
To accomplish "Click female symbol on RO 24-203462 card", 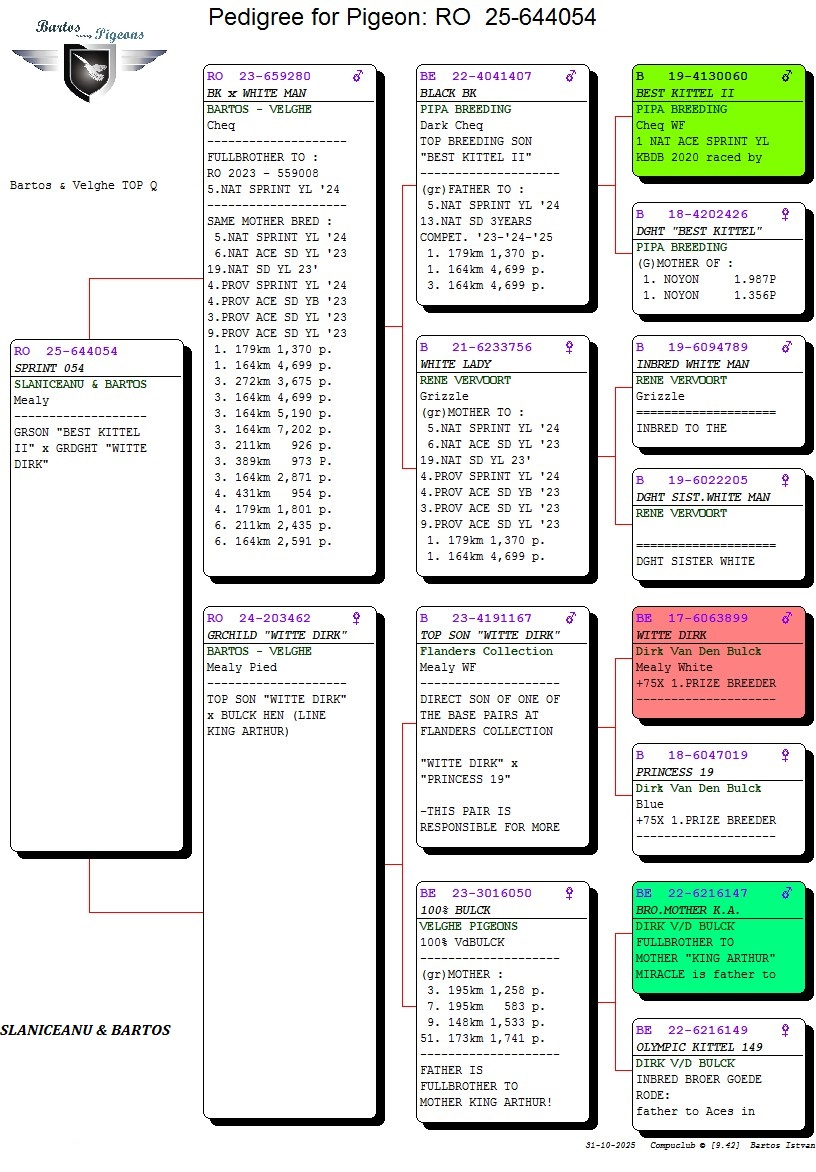I will coord(358,618).
